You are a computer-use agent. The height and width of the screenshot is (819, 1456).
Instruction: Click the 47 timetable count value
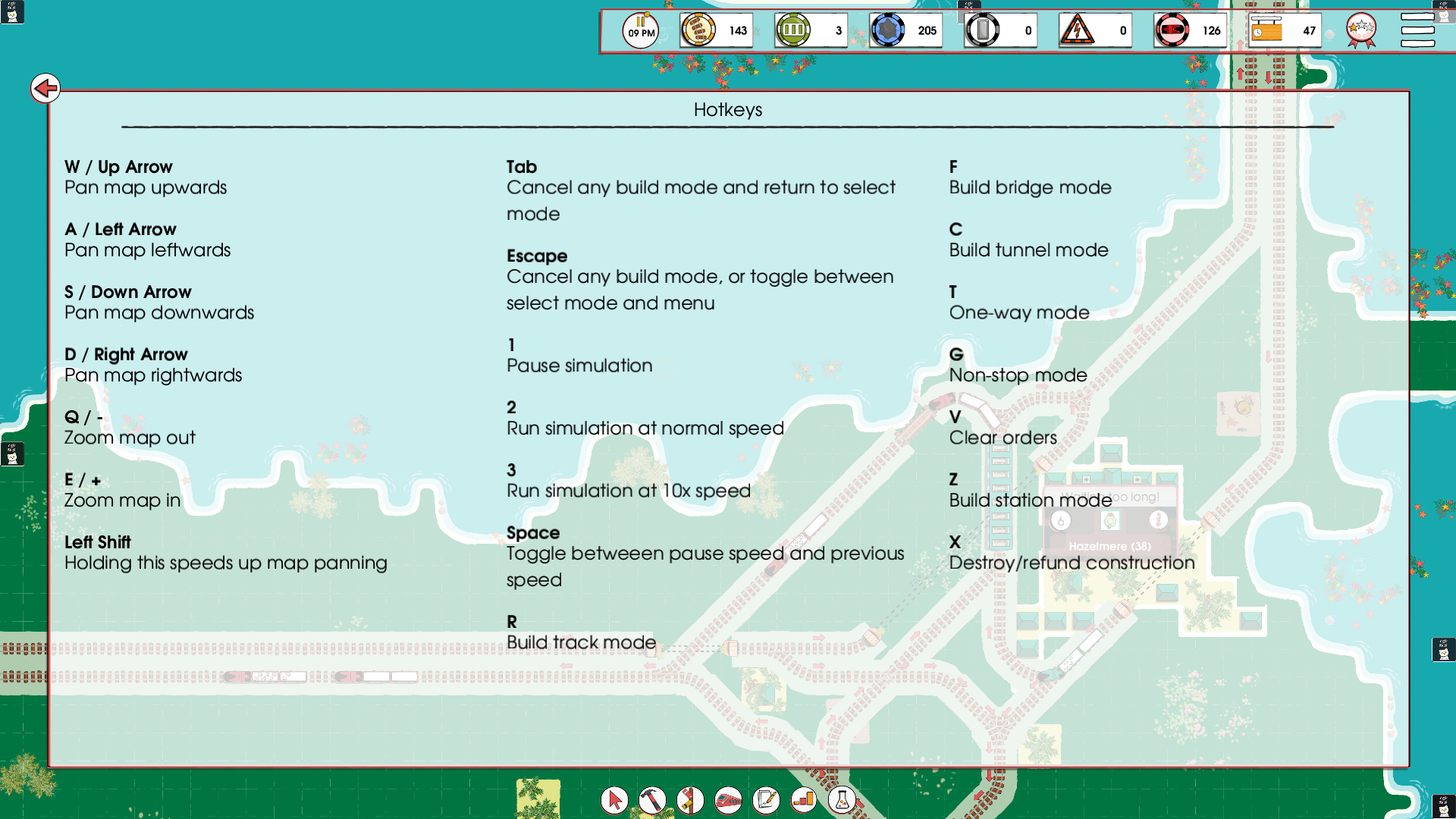tap(1309, 31)
